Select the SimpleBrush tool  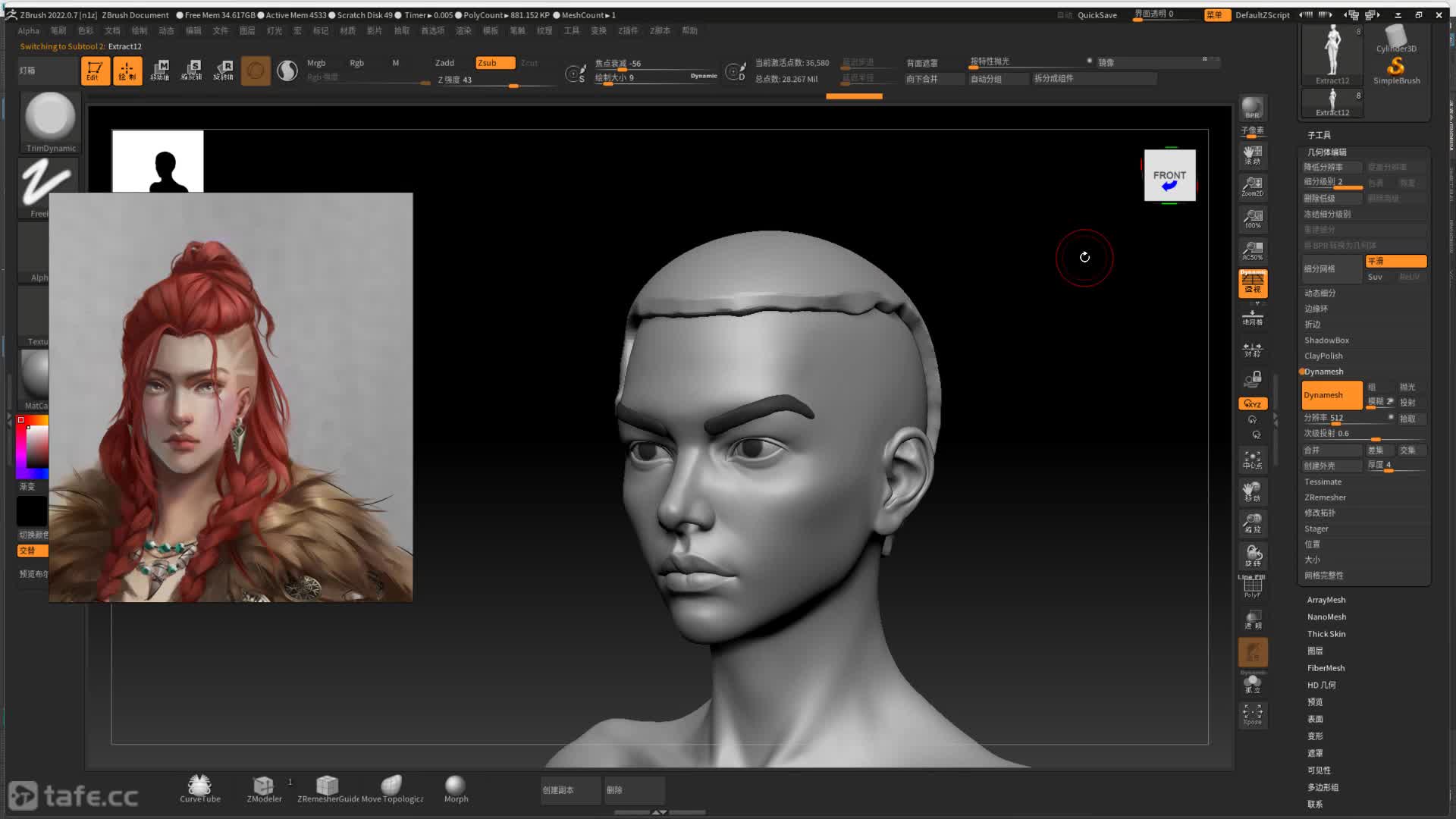click(x=1396, y=71)
